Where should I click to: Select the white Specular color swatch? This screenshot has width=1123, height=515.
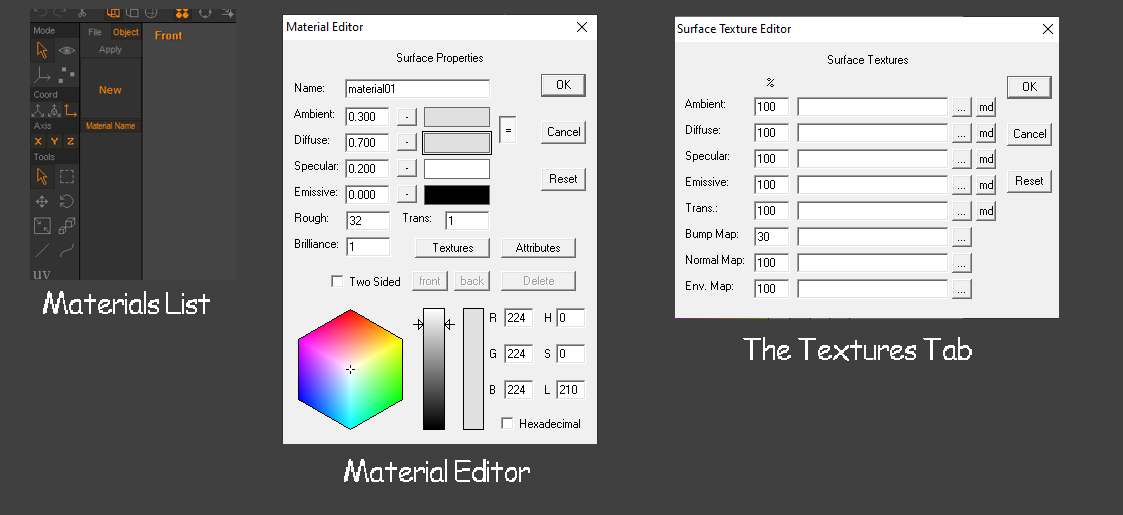click(457, 169)
